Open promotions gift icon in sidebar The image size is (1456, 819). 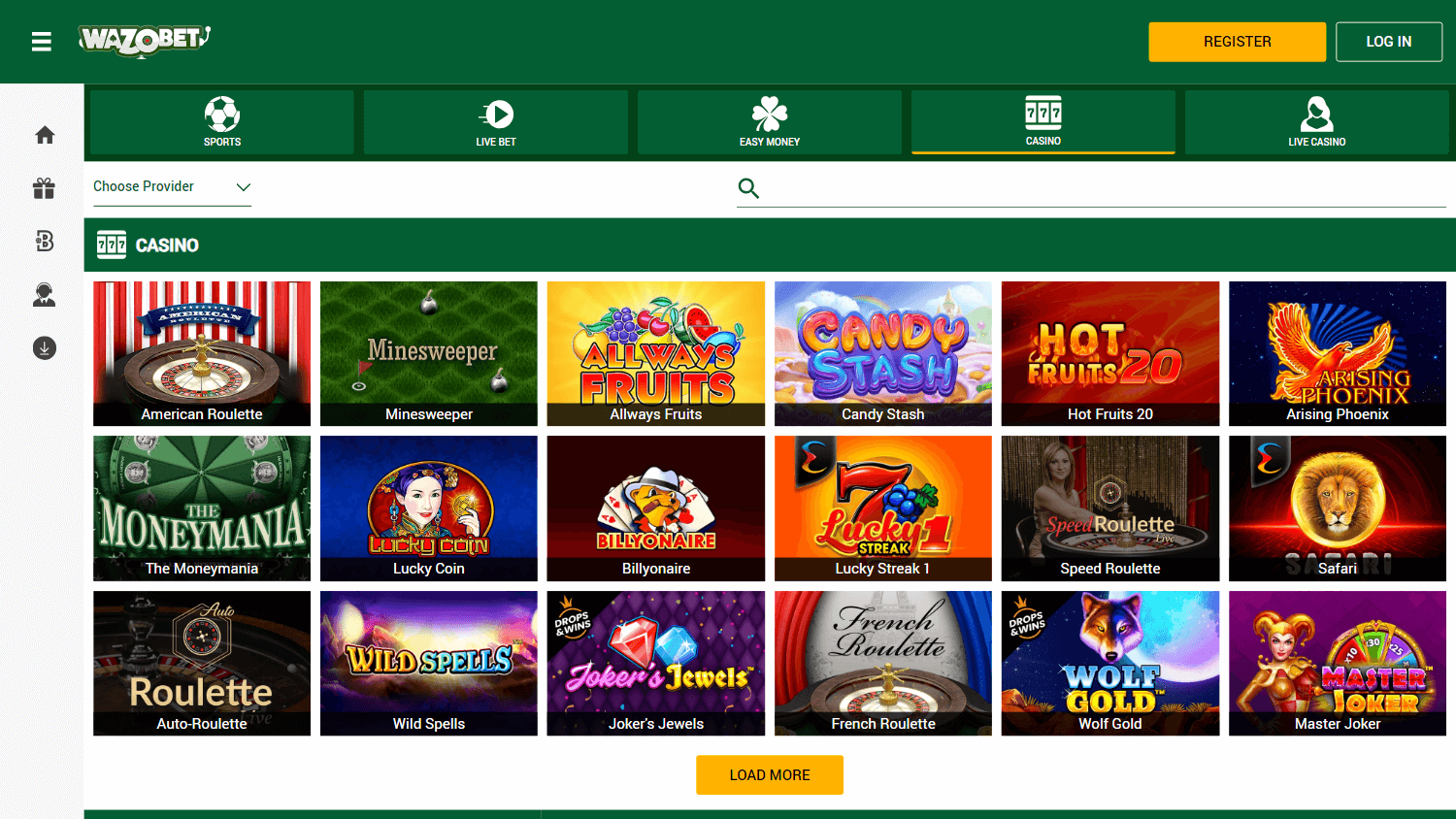click(45, 188)
